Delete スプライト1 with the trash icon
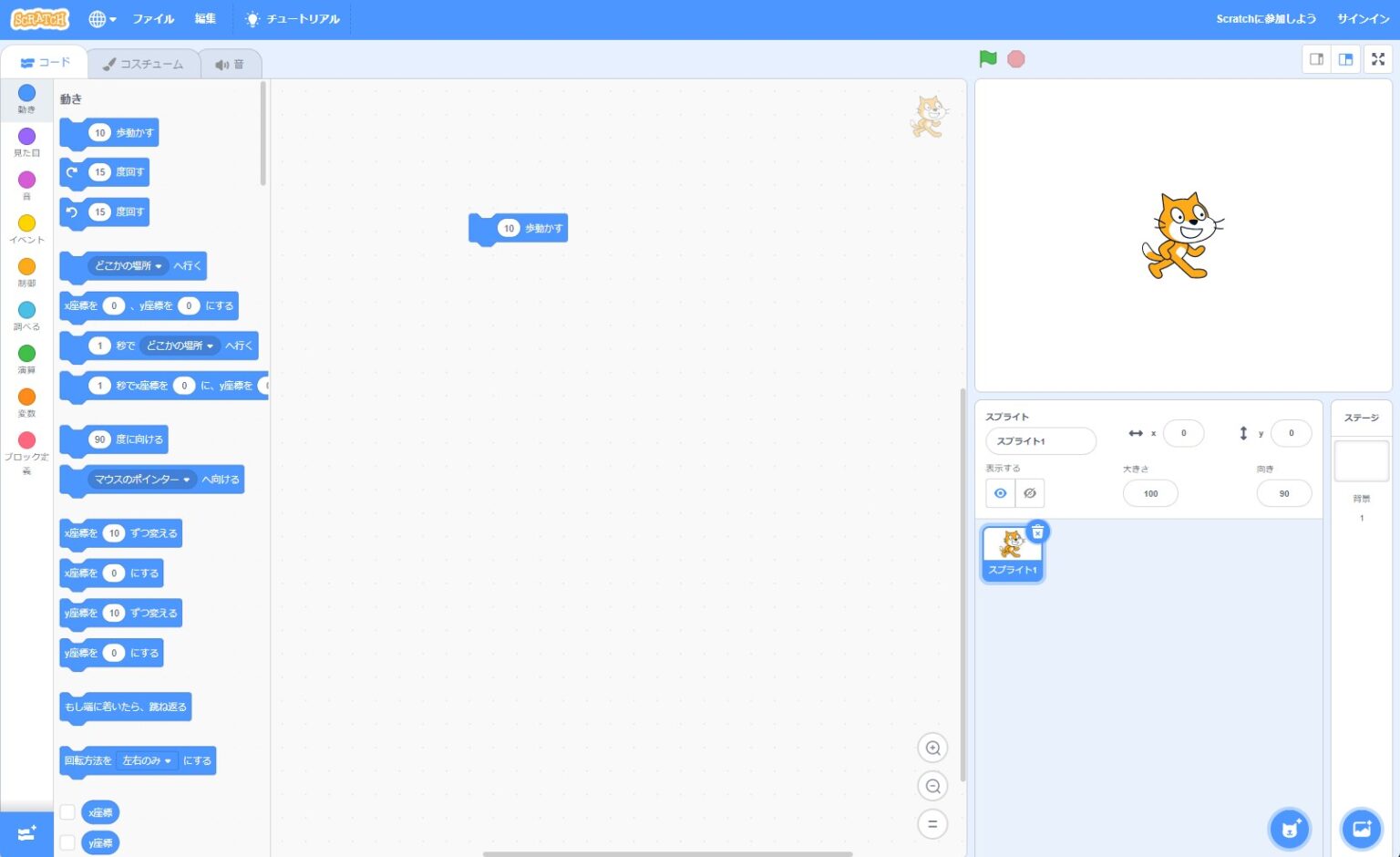 1038,532
